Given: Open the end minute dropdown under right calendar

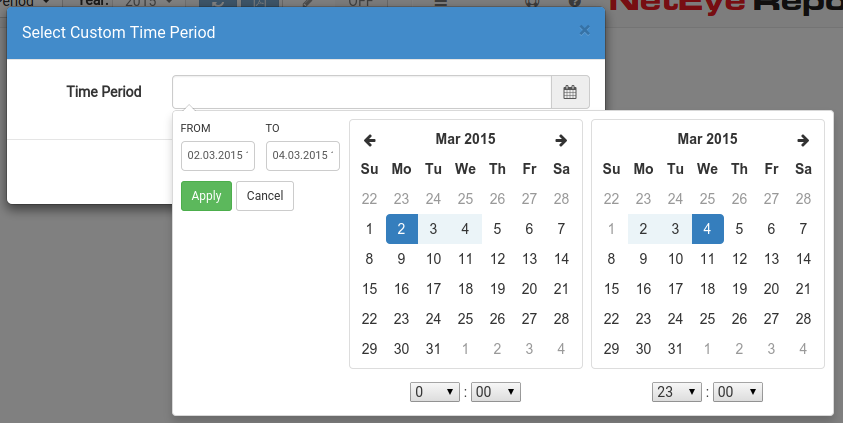Looking at the screenshot, I should click(x=738, y=392).
